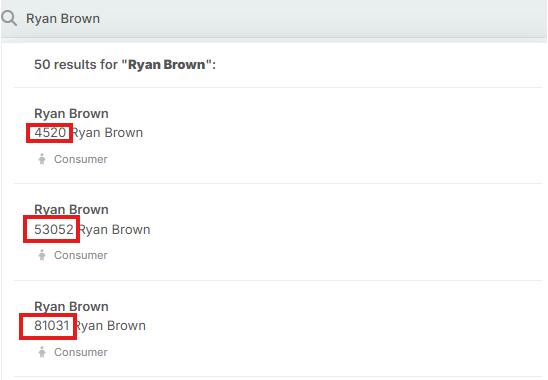Open first Ryan Brown result title
548x380 pixels.
(71, 114)
